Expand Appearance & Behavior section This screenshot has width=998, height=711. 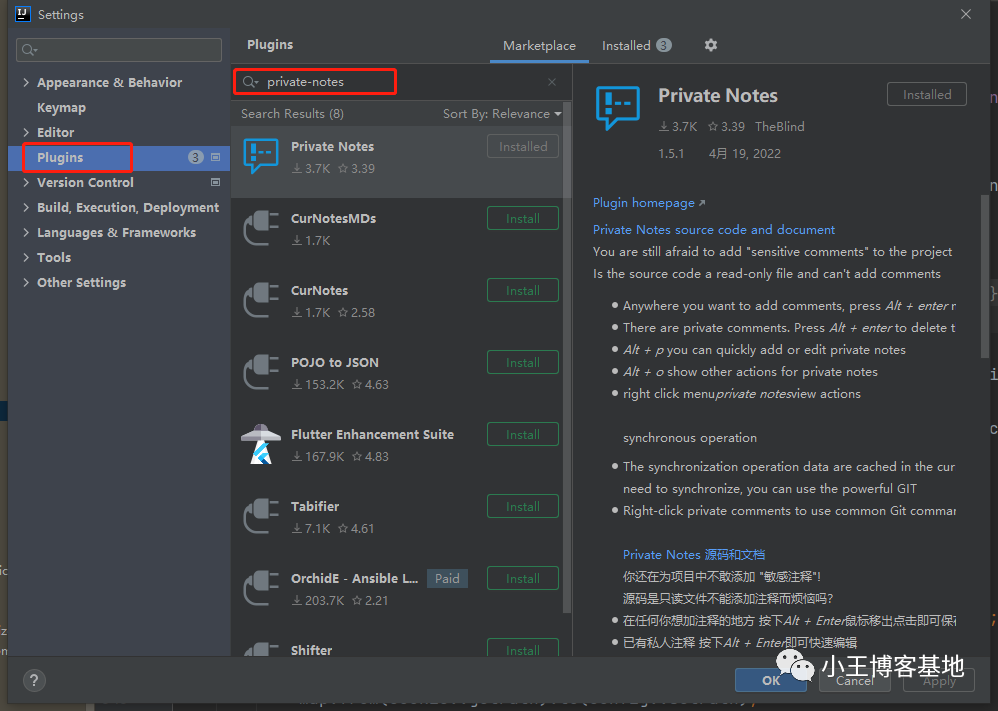[26, 82]
